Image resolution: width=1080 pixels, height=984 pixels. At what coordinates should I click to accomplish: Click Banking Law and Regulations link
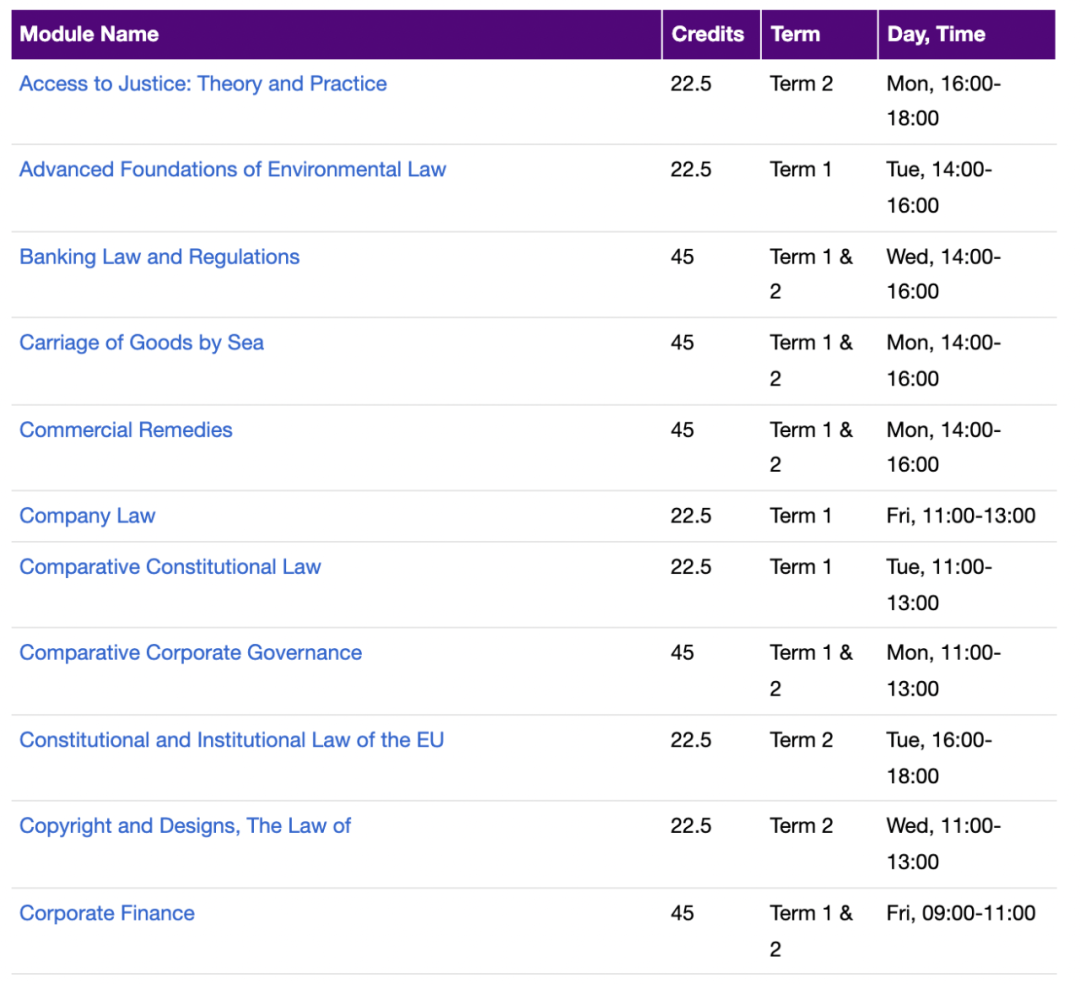159,257
